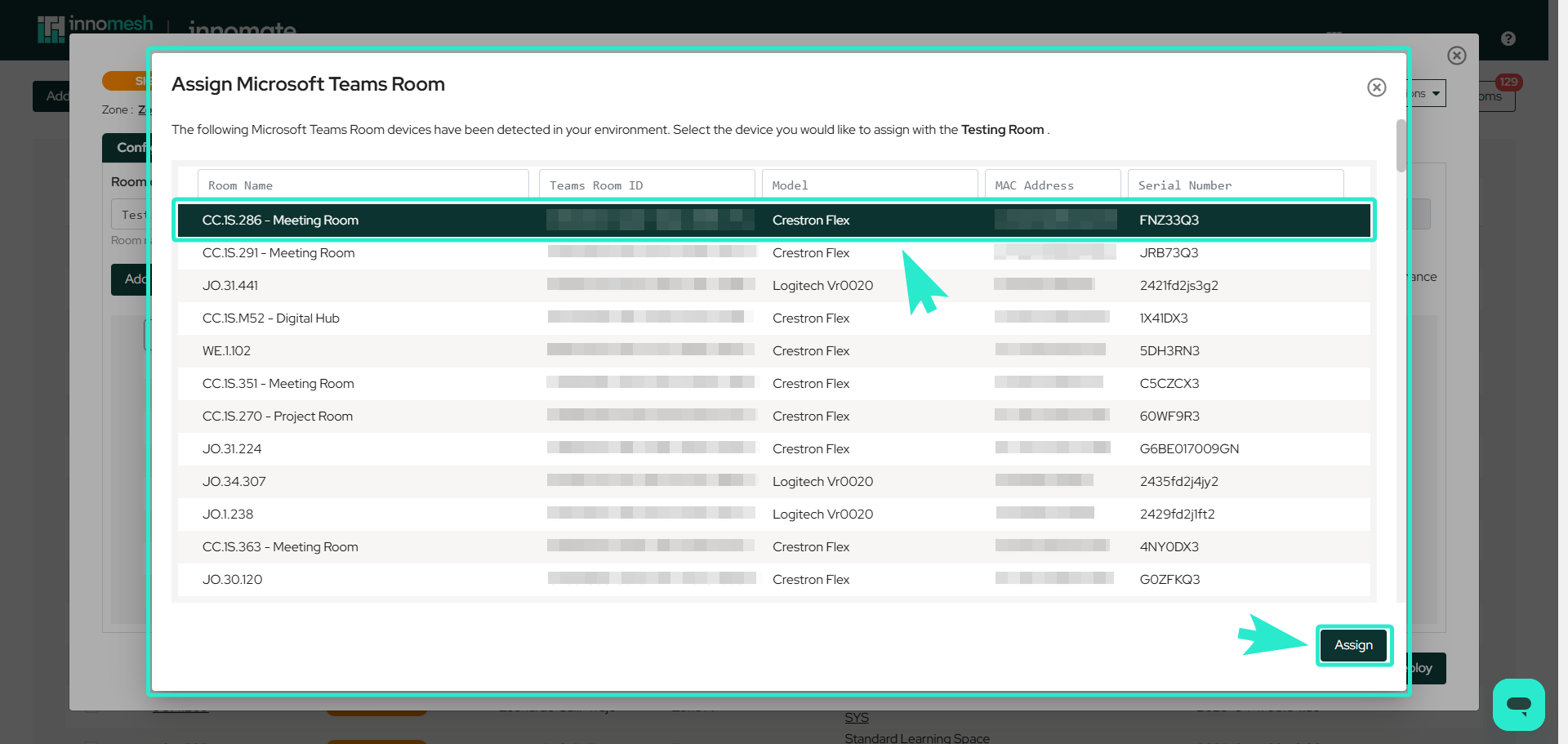Viewport: 1568px width, 744px height.
Task: Click Logitech Vr0020 model in JO.31.441 row
Action: click(822, 286)
